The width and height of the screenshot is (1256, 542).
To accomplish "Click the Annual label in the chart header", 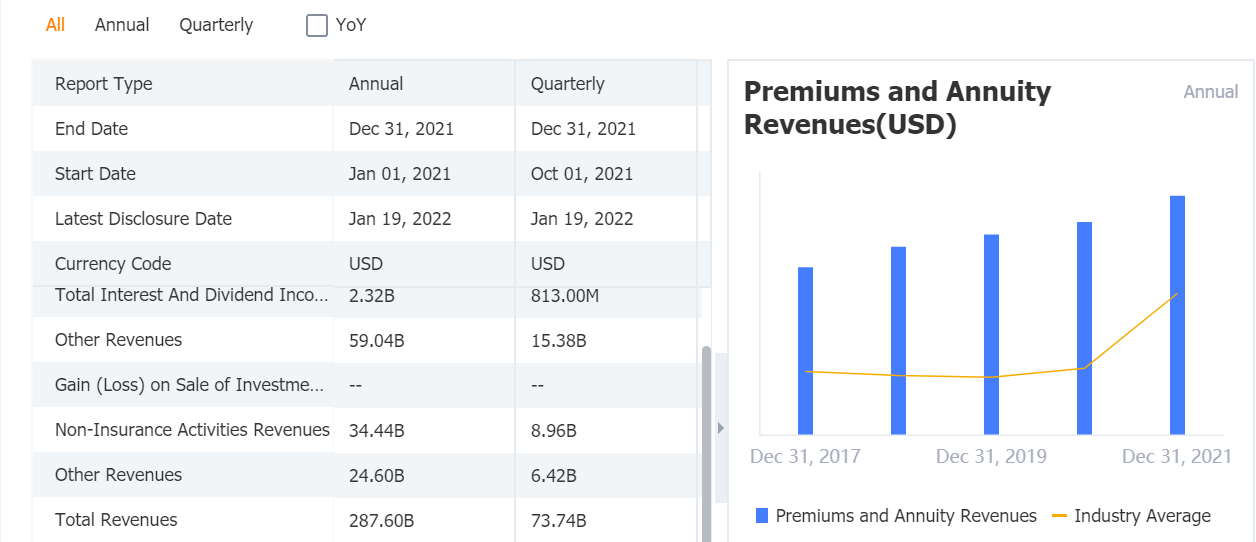I will pyautogui.click(x=1210, y=92).
